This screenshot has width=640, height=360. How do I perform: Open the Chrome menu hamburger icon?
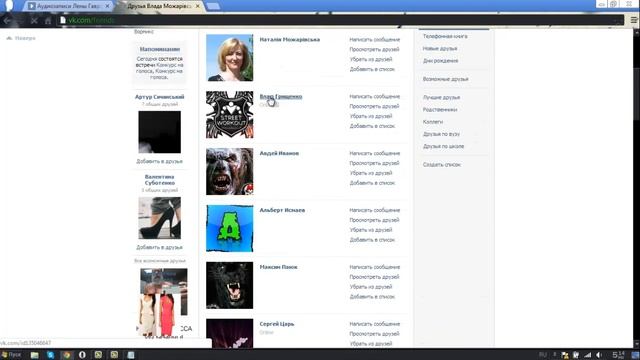pos(634,20)
